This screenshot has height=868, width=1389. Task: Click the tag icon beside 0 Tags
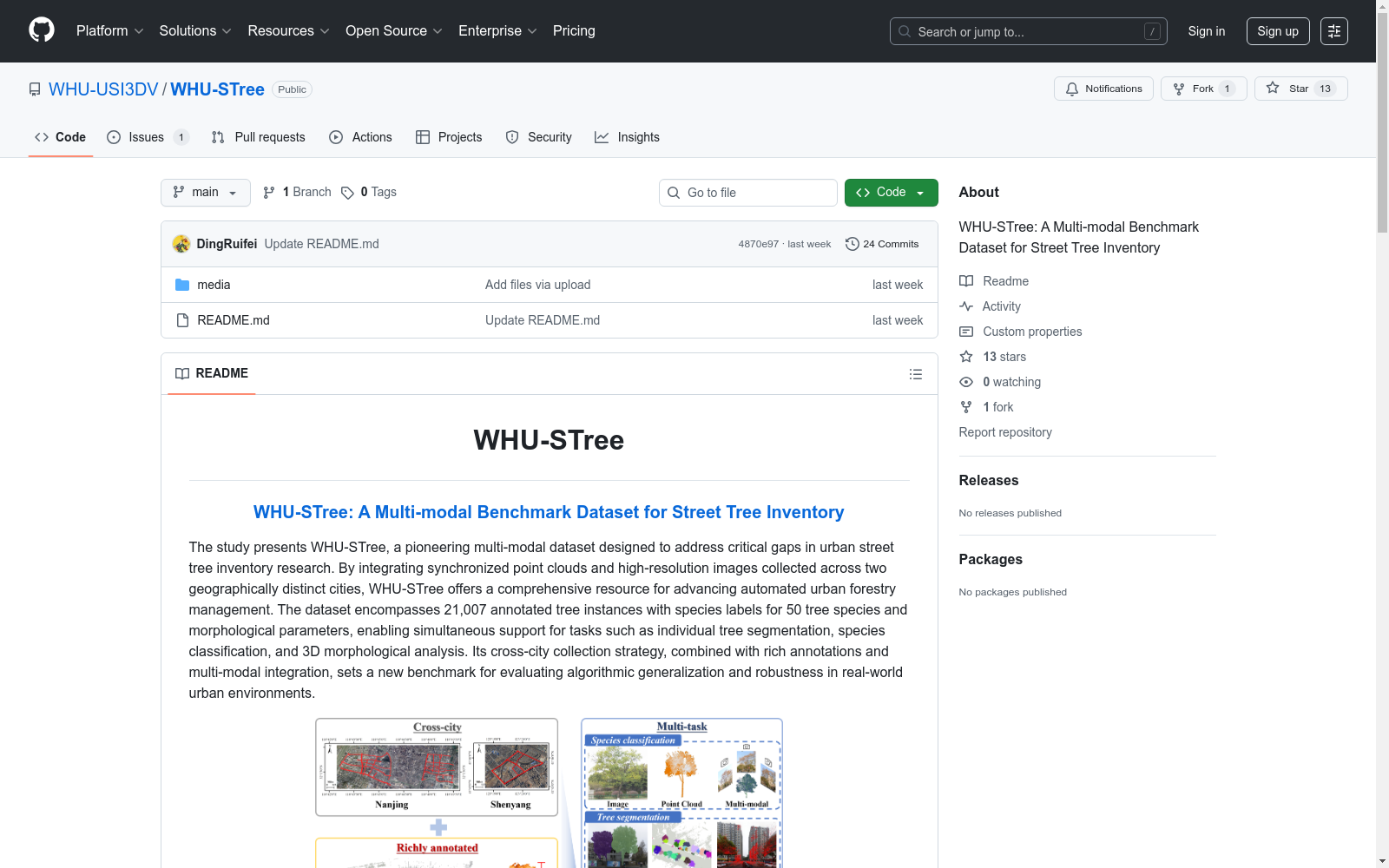(x=347, y=193)
